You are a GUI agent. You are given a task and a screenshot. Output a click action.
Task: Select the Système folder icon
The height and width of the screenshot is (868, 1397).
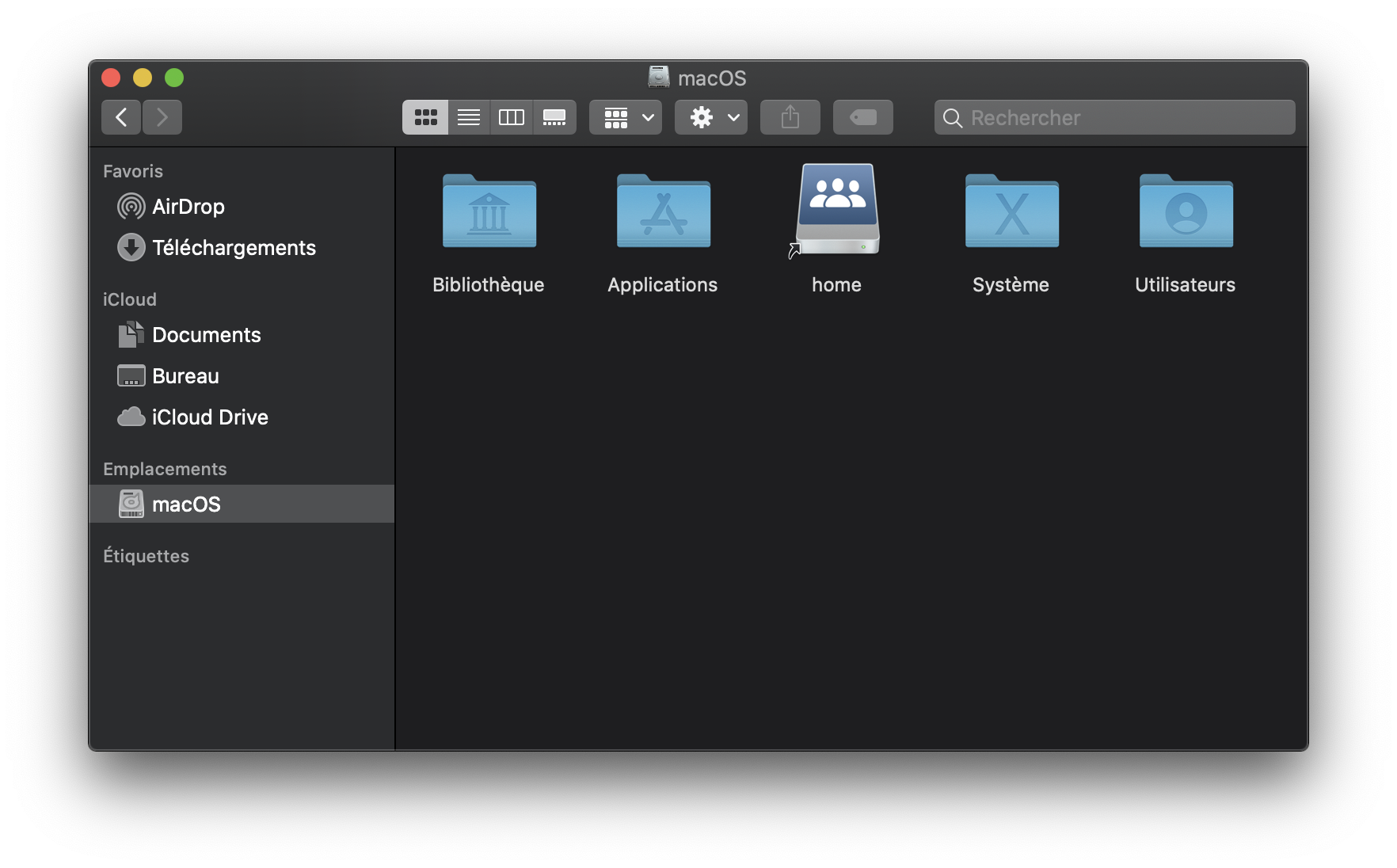click(1012, 211)
